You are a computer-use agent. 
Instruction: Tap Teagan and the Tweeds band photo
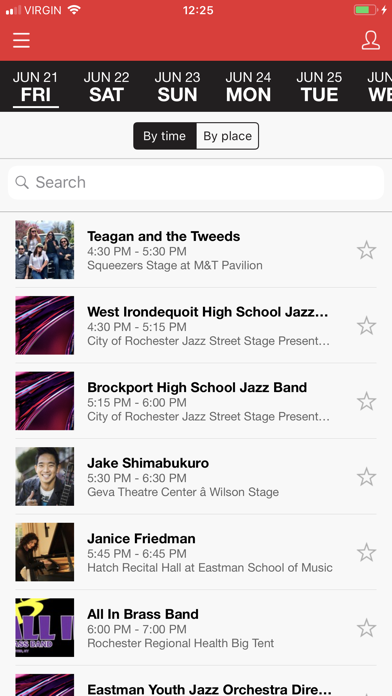click(45, 249)
